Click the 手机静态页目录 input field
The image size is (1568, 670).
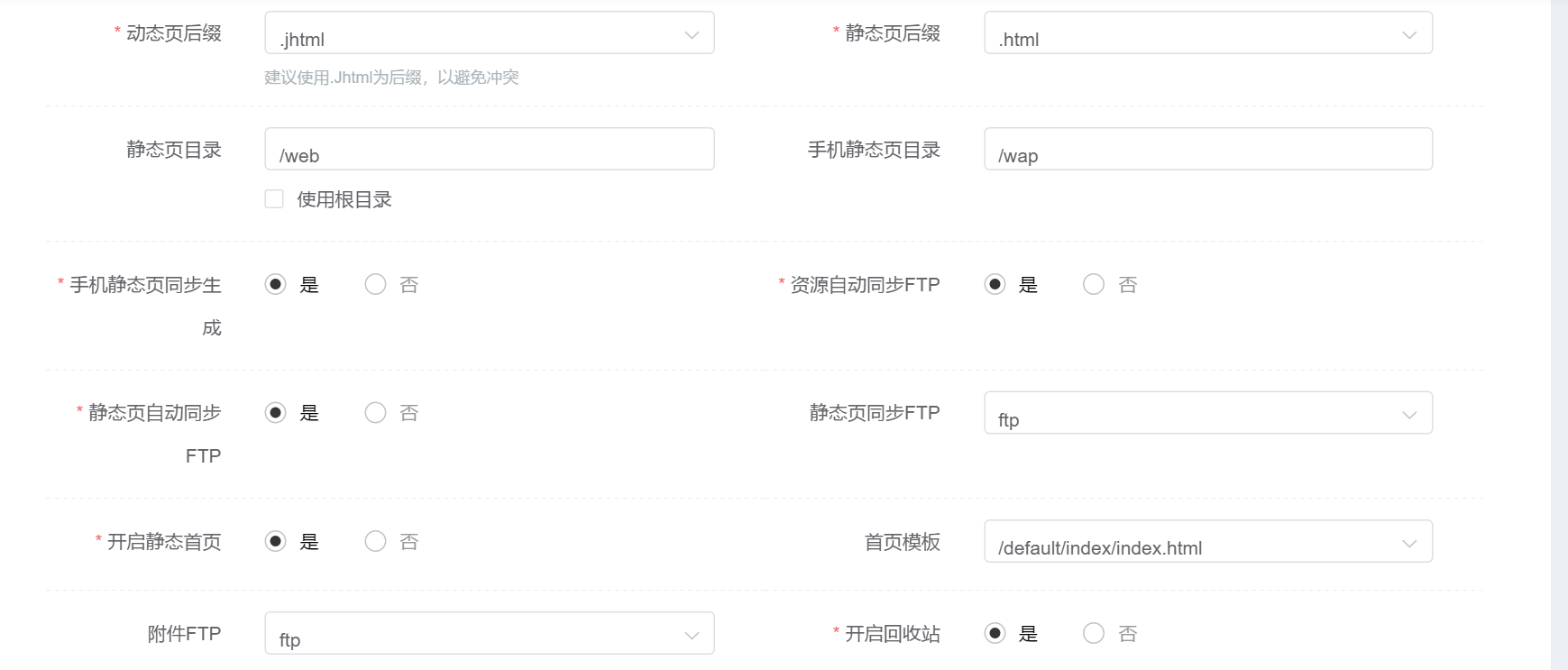click(x=1207, y=150)
